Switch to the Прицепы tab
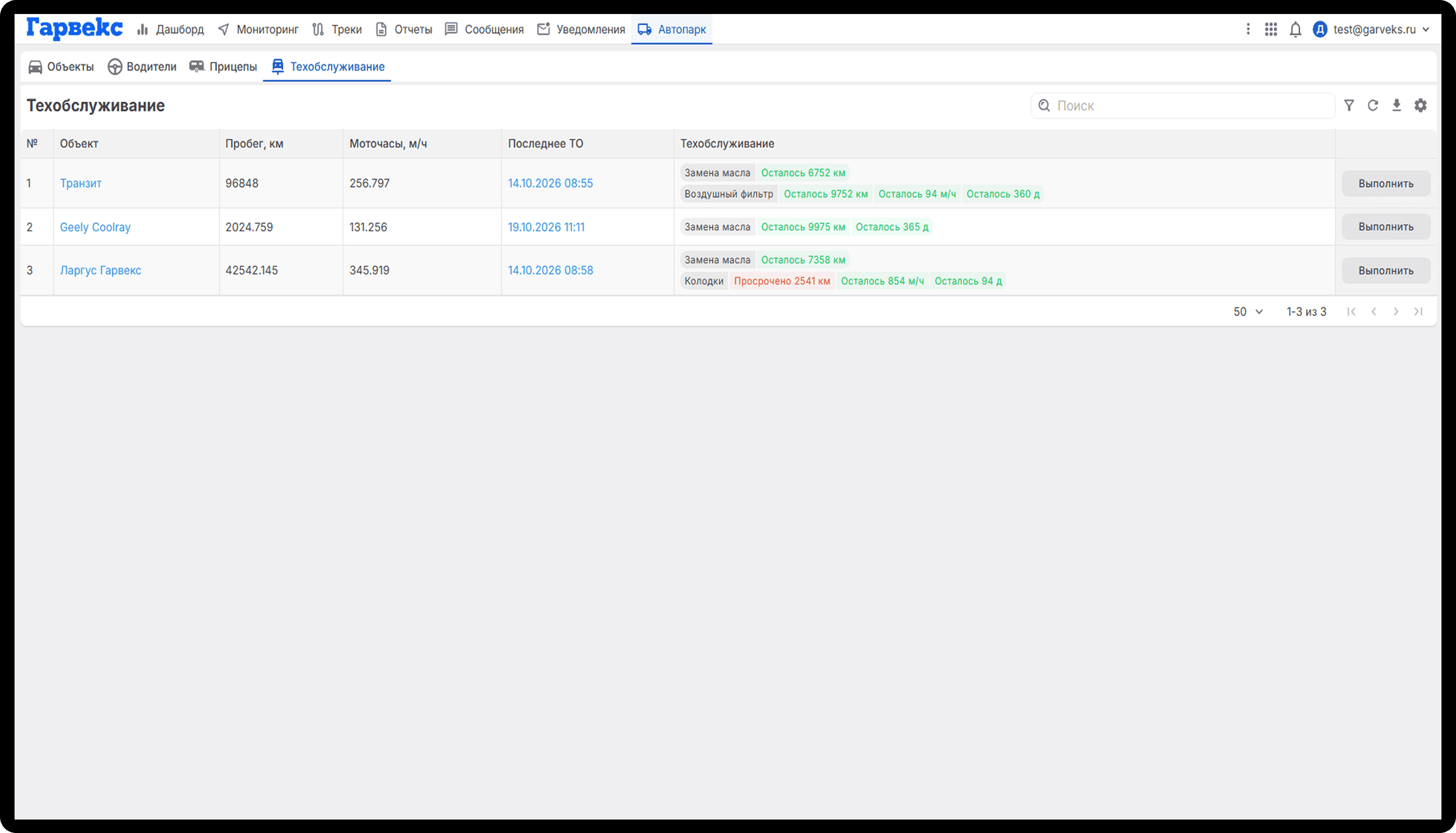1456x833 pixels. tap(224, 67)
